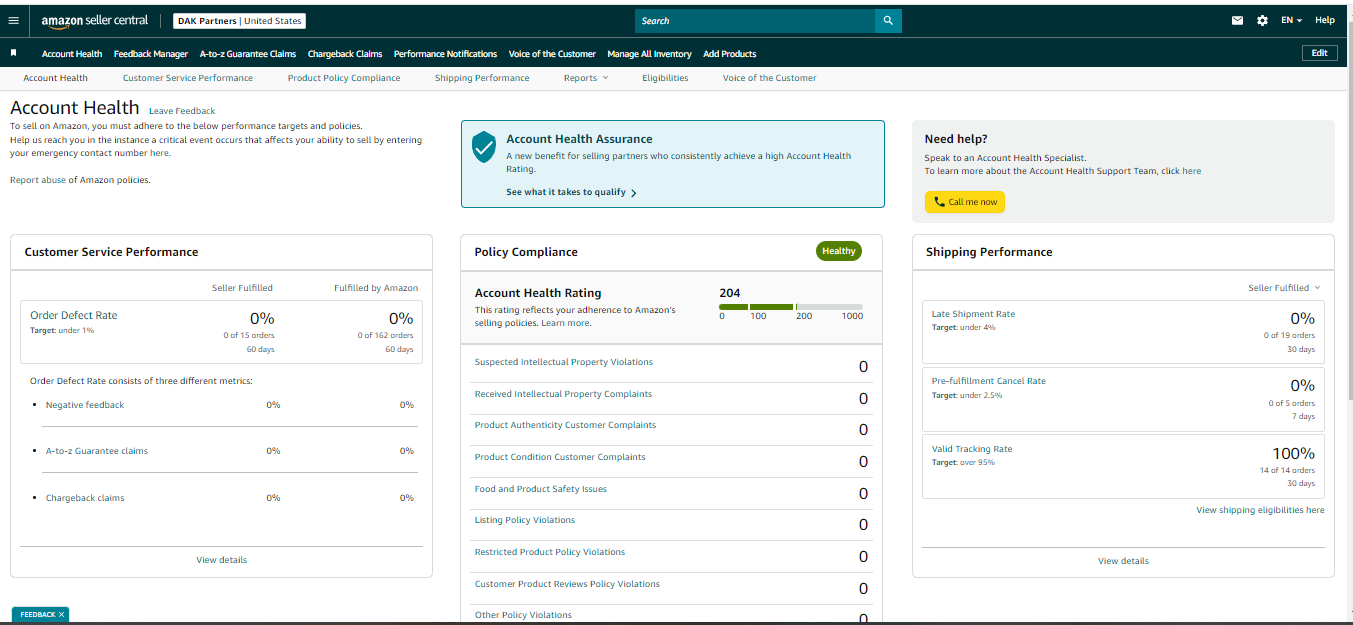Image resolution: width=1353 pixels, height=625 pixels.
Task: Click Voice of the Customer in bookmark bar
Action: (x=552, y=54)
